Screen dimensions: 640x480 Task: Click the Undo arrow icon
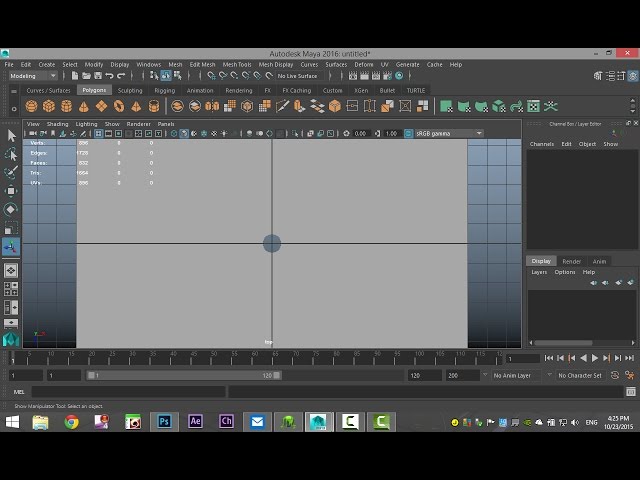click(109, 76)
